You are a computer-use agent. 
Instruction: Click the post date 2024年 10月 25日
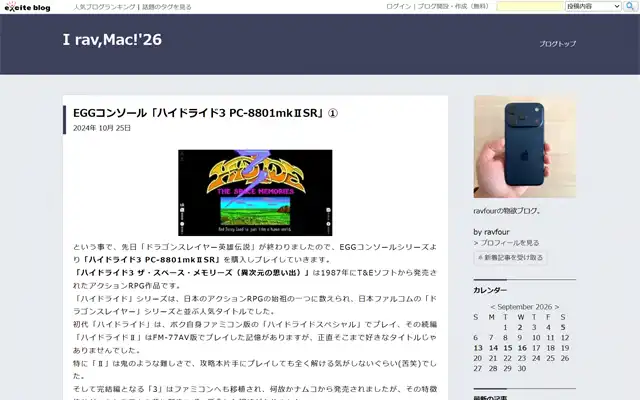pos(102,128)
